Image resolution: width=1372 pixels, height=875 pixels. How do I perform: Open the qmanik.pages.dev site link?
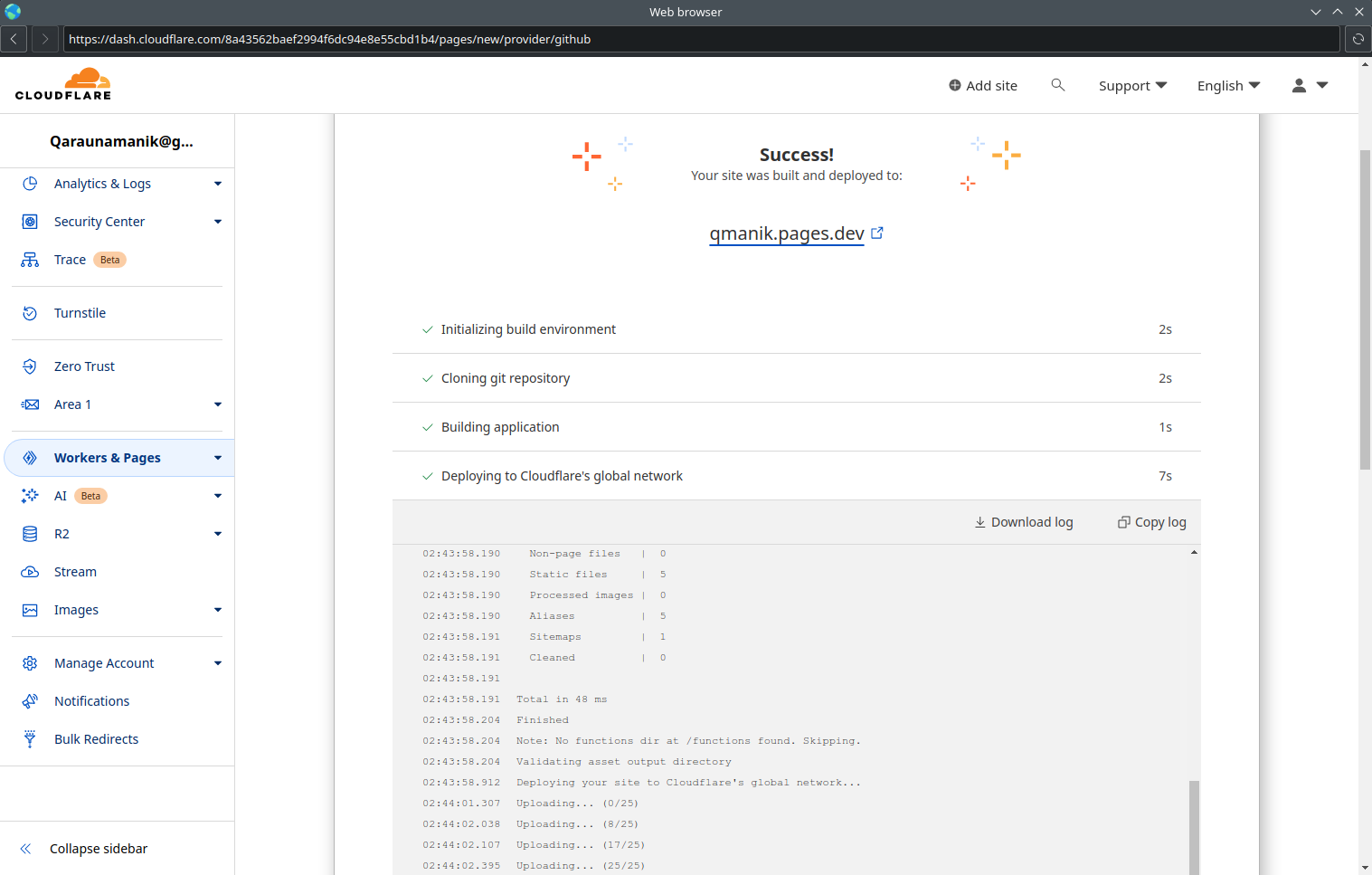[786, 233]
